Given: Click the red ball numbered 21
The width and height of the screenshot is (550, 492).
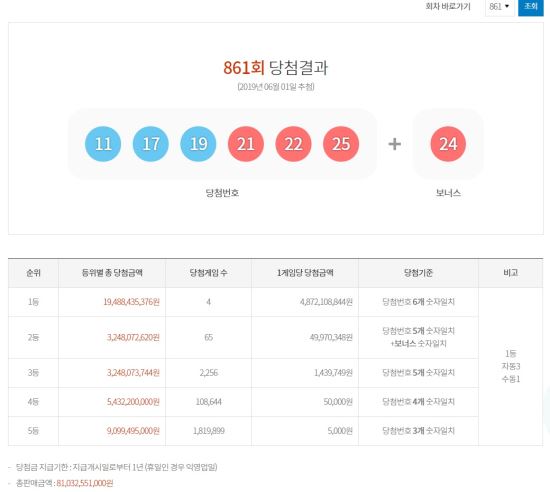Looking at the screenshot, I should point(246,144).
